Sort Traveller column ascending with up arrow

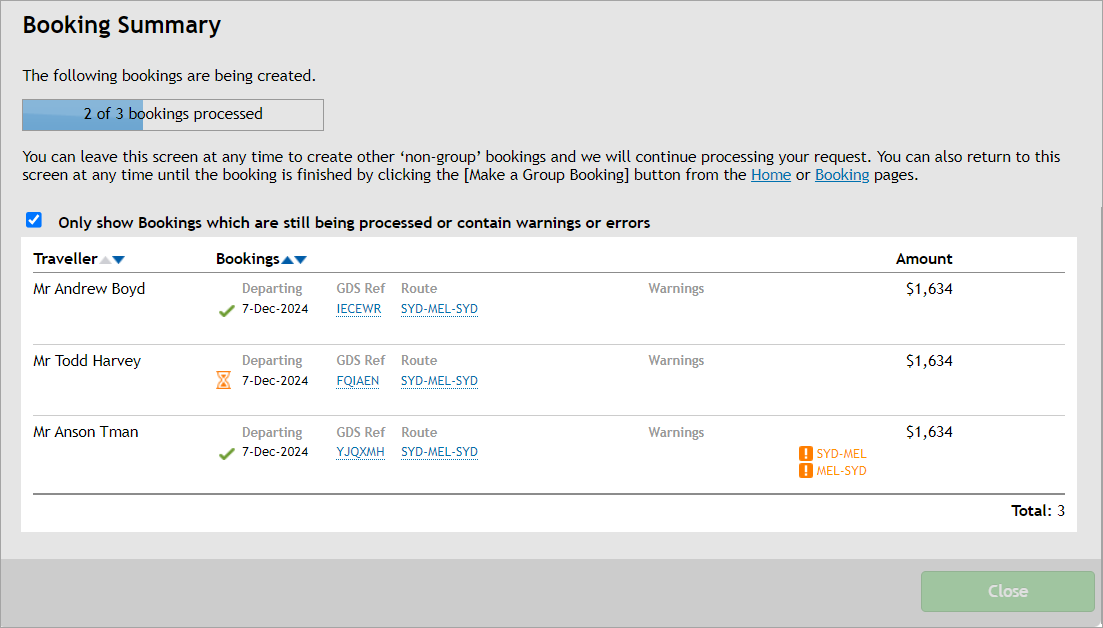105,260
